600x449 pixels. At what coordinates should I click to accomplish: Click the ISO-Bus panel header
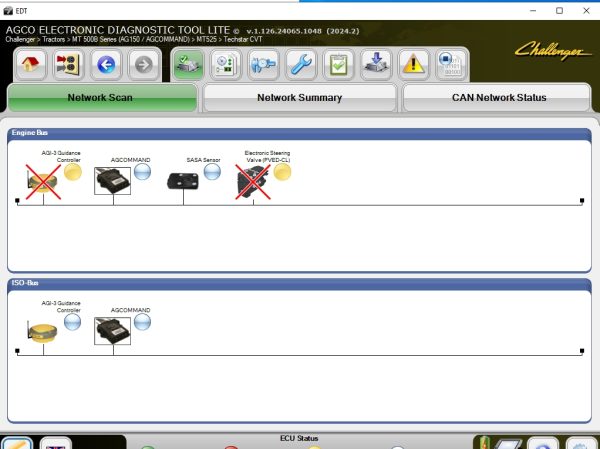pos(299,283)
